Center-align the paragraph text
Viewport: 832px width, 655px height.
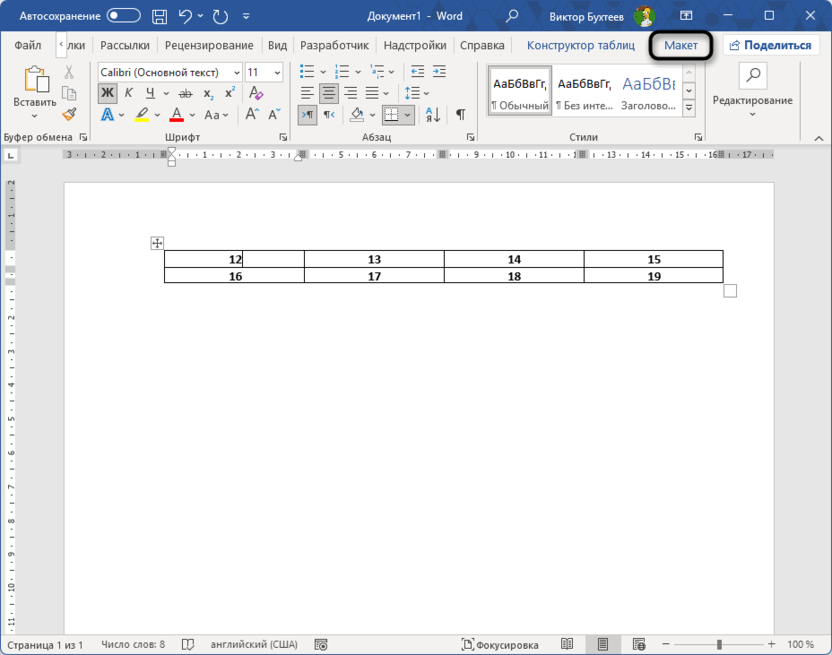[329, 93]
